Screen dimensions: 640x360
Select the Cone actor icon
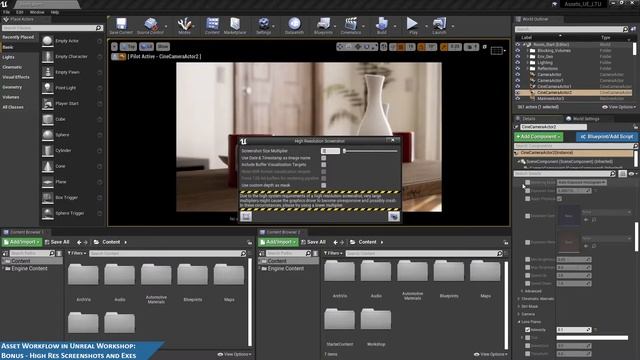tap(48, 166)
